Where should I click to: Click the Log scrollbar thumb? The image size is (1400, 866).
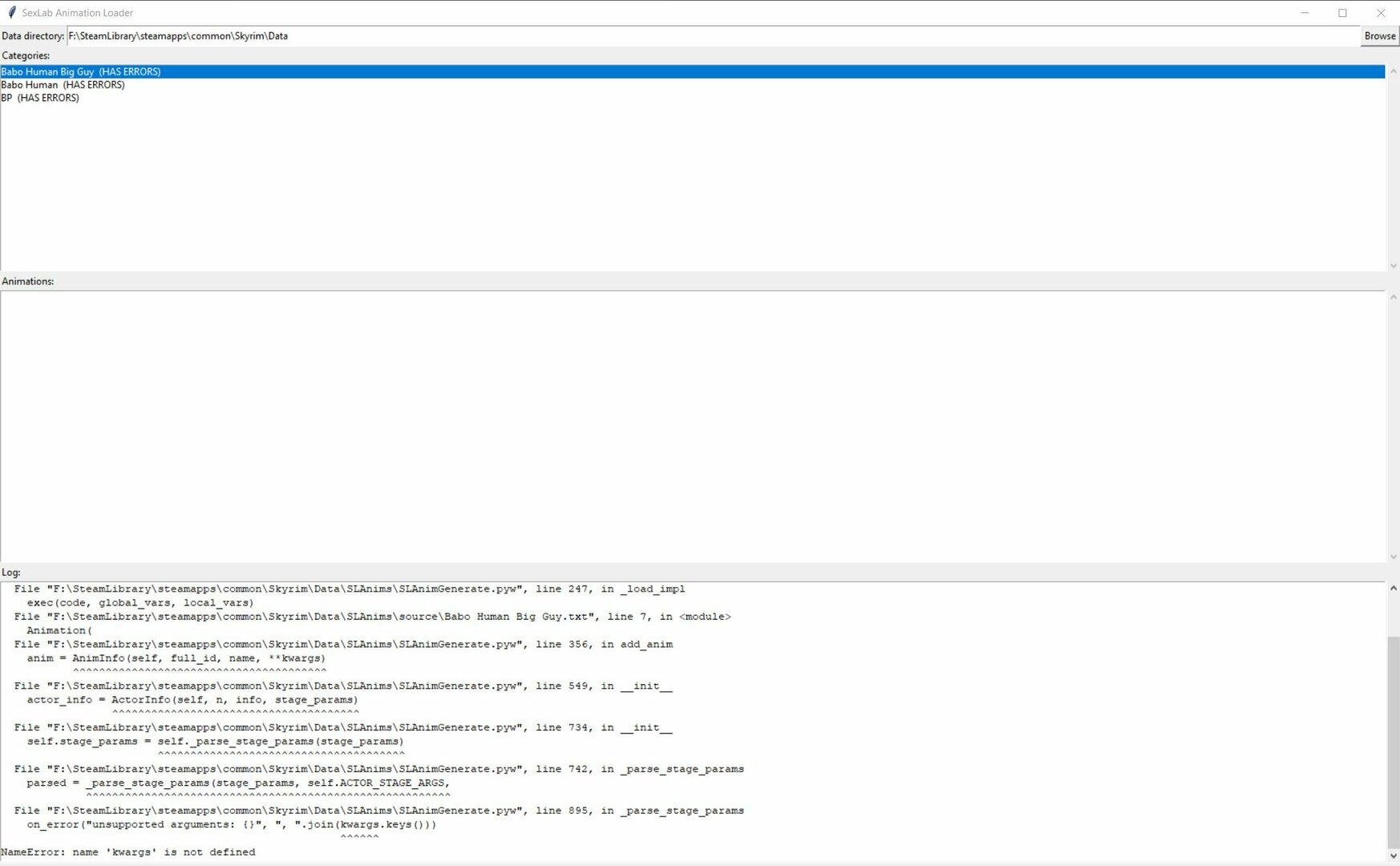[1393, 742]
